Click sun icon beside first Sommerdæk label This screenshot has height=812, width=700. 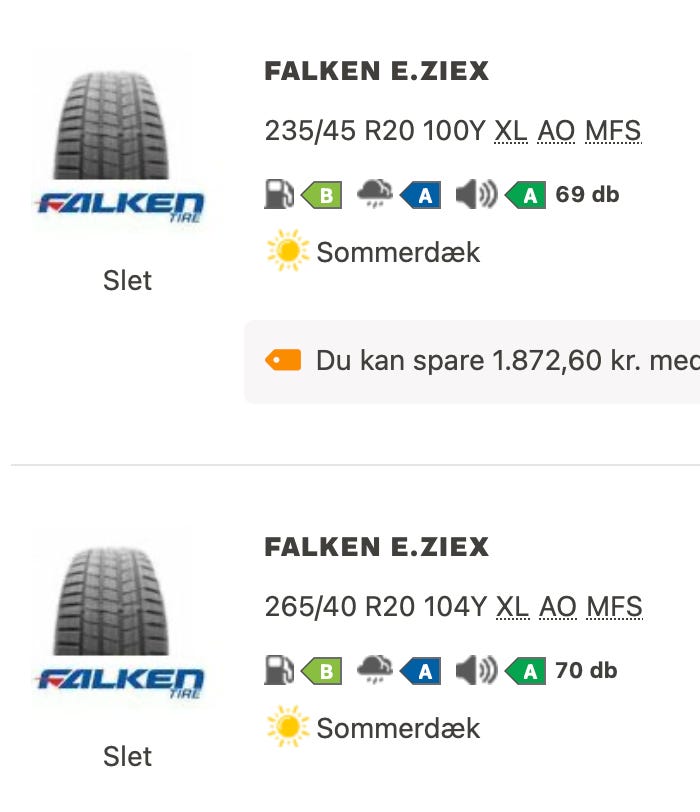tap(288, 252)
